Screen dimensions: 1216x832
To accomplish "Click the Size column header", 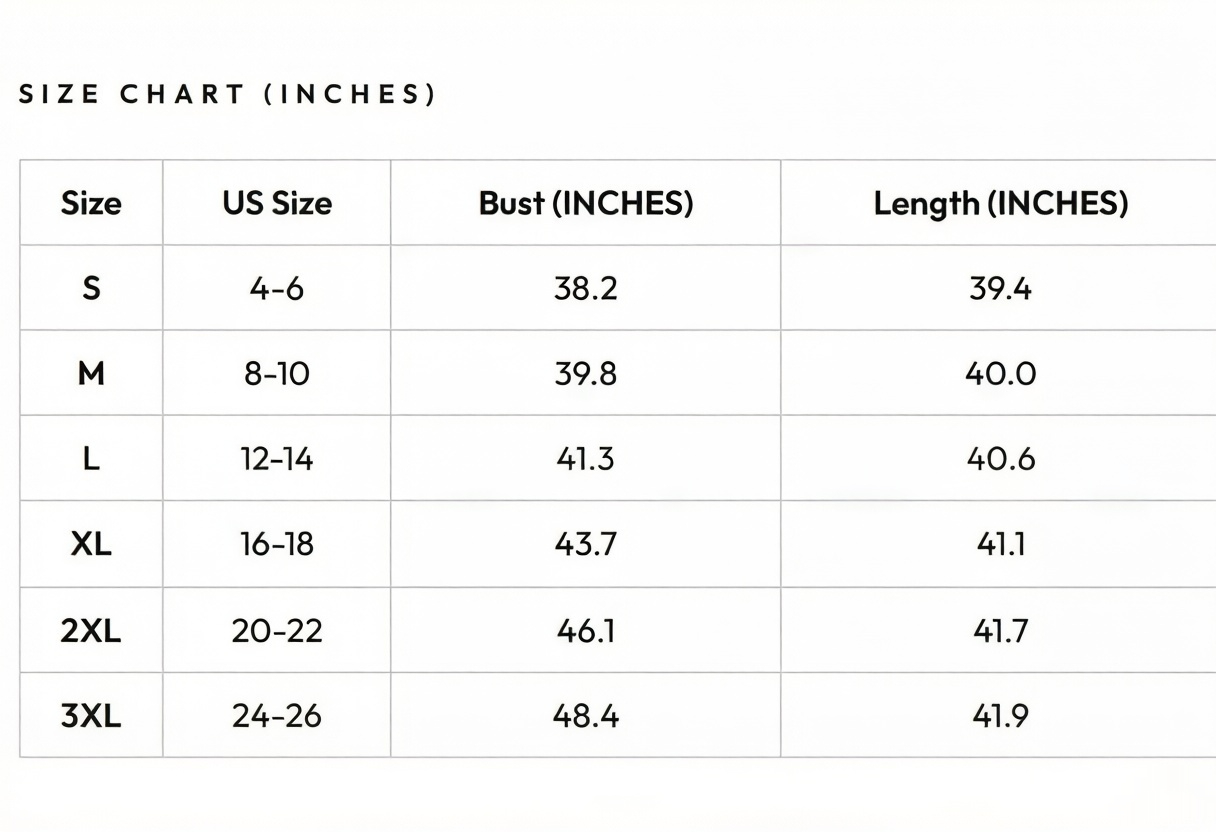I will tap(91, 203).
